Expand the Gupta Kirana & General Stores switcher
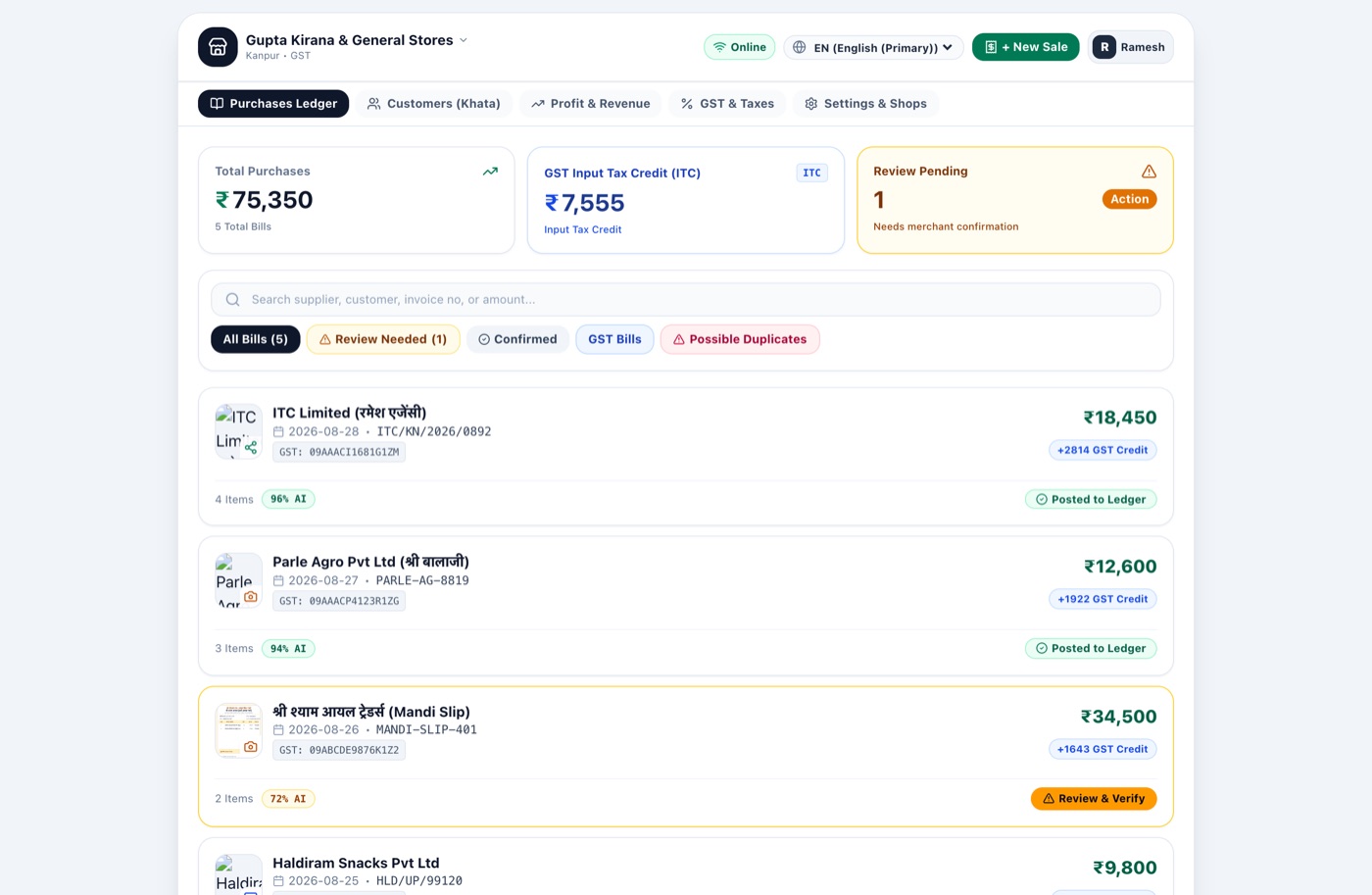Screen dimensions: 1372x895 coord(357,40)
